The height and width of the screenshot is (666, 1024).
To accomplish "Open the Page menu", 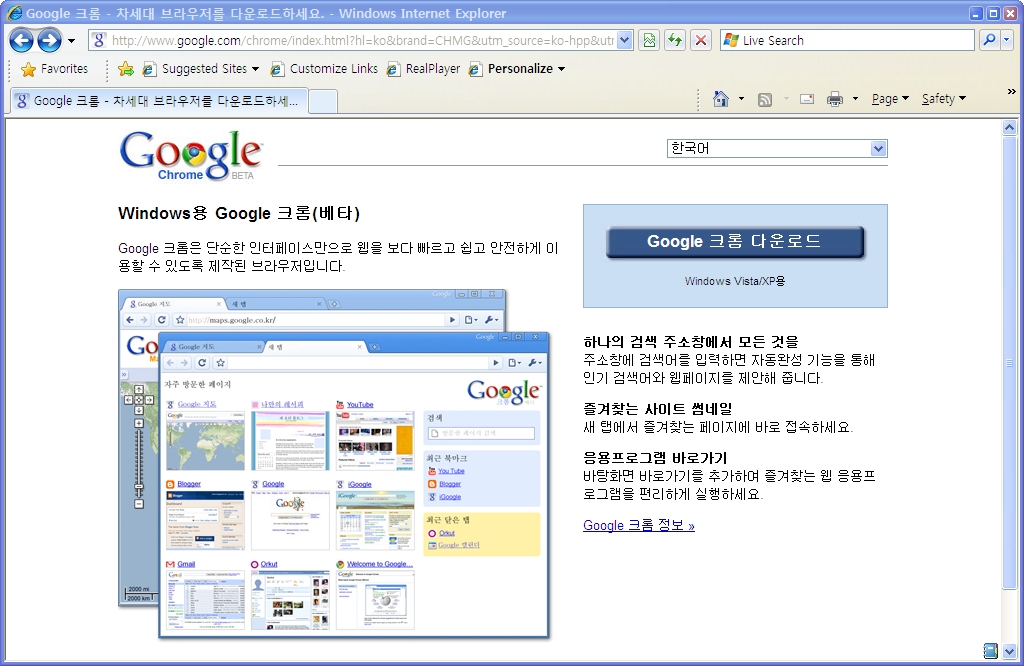I will pos(890,99).
